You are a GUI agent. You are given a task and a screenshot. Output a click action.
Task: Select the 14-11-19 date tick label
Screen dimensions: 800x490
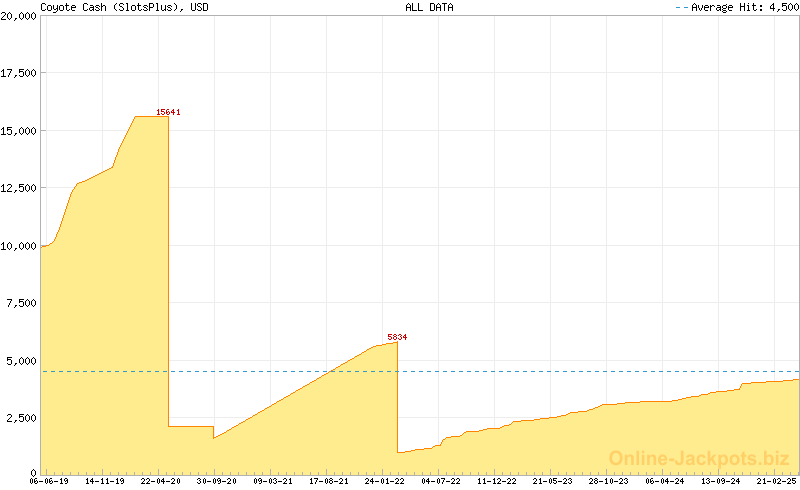click(104, 481)
